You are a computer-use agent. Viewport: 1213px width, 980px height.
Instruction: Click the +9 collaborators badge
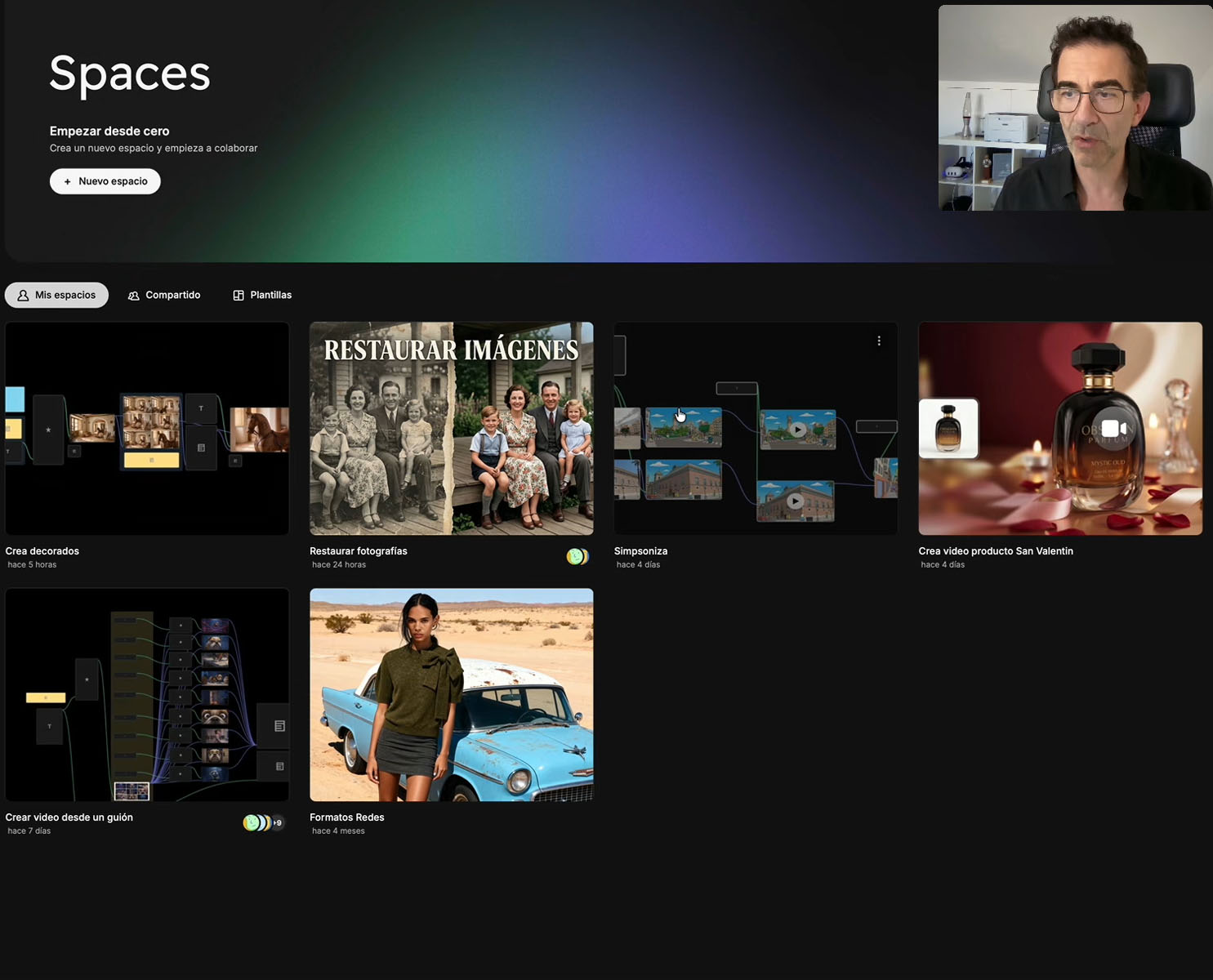coord(278,823)
